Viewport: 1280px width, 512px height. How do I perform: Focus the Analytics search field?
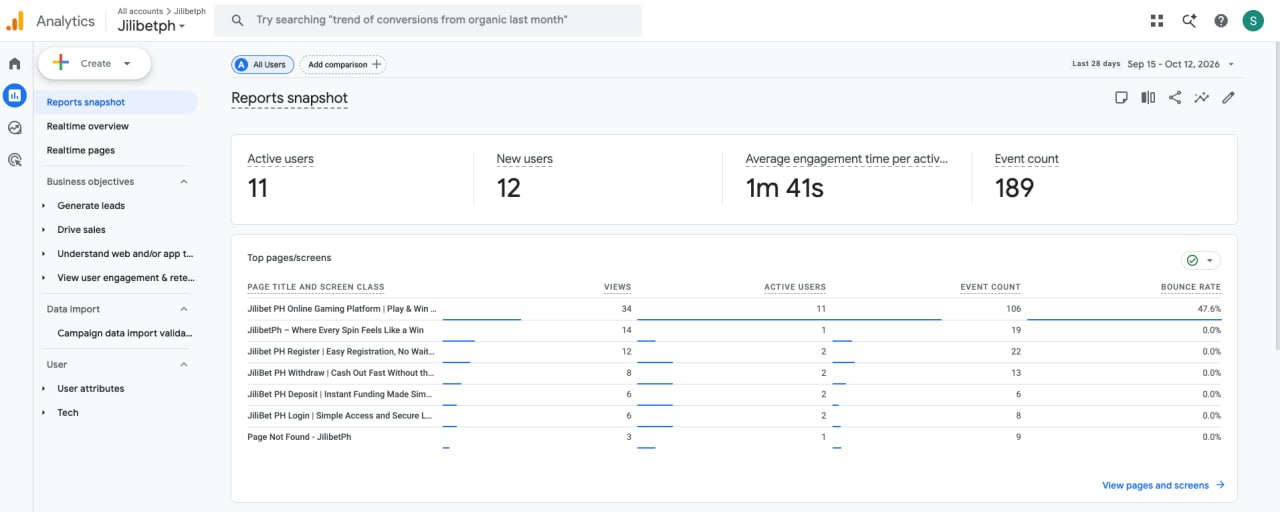click(428, 20)
